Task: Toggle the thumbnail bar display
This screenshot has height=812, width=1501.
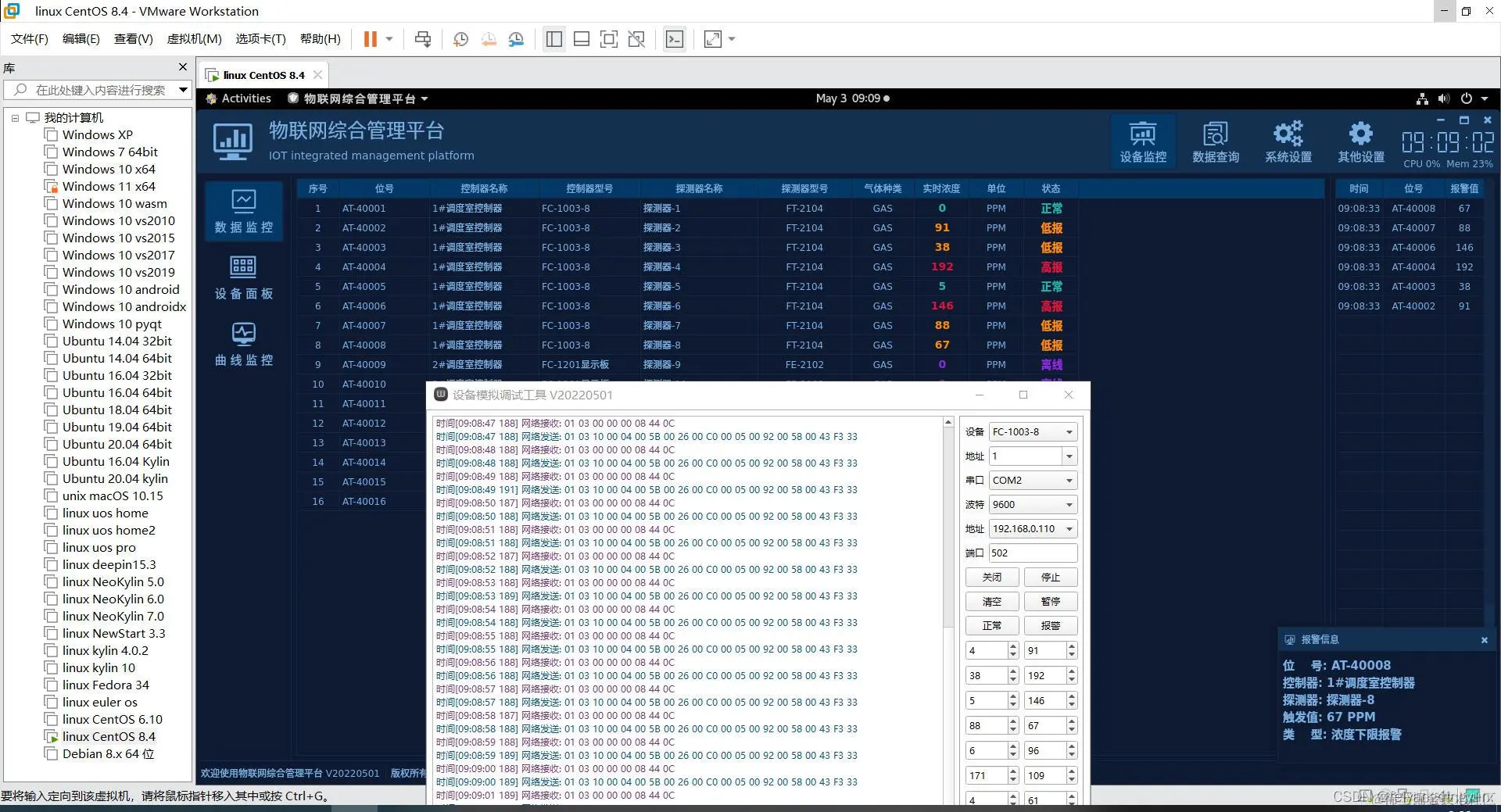Action: [582, 39]
